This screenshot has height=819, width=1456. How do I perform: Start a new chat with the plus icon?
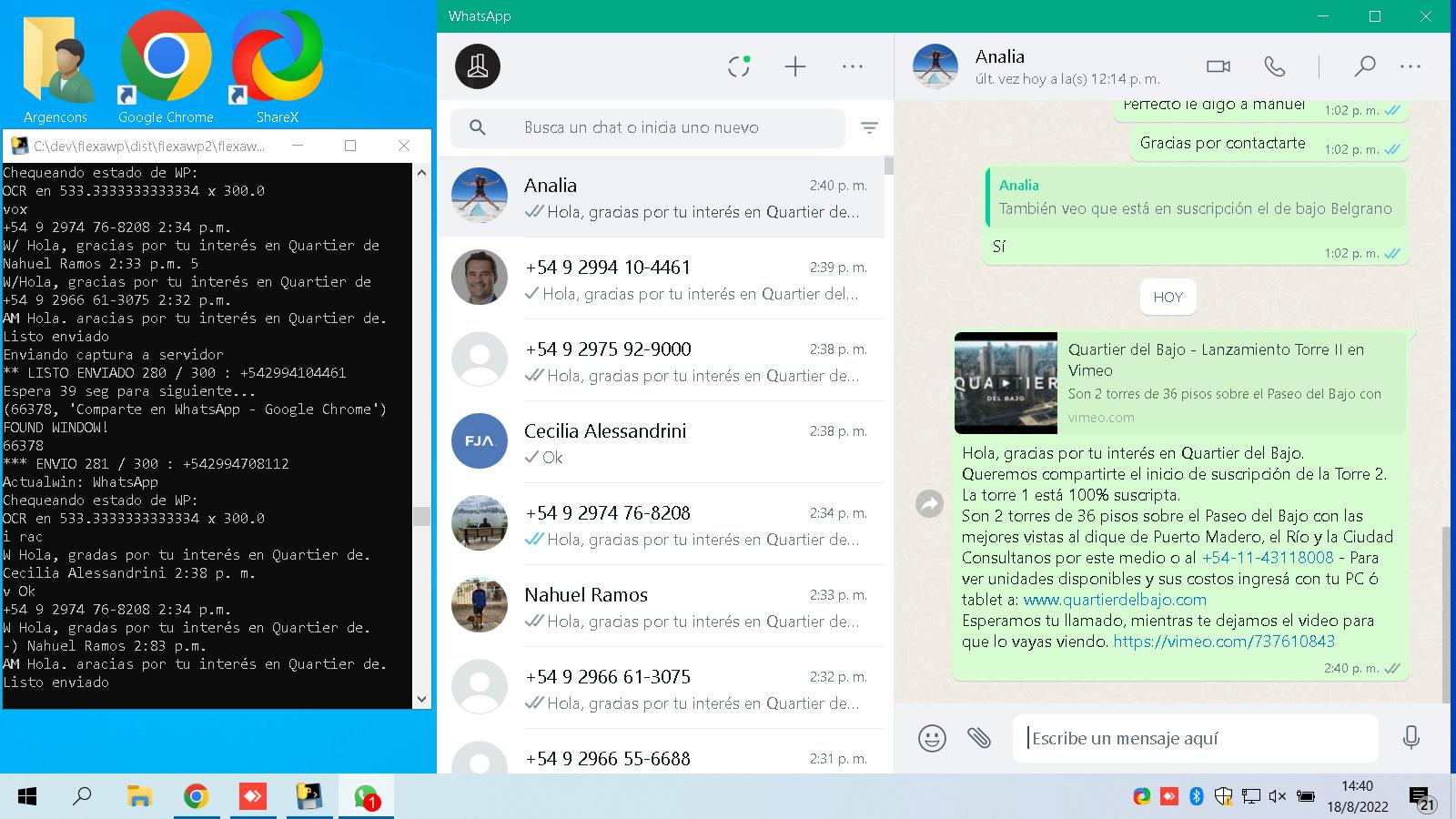click(x=795, y=66)
